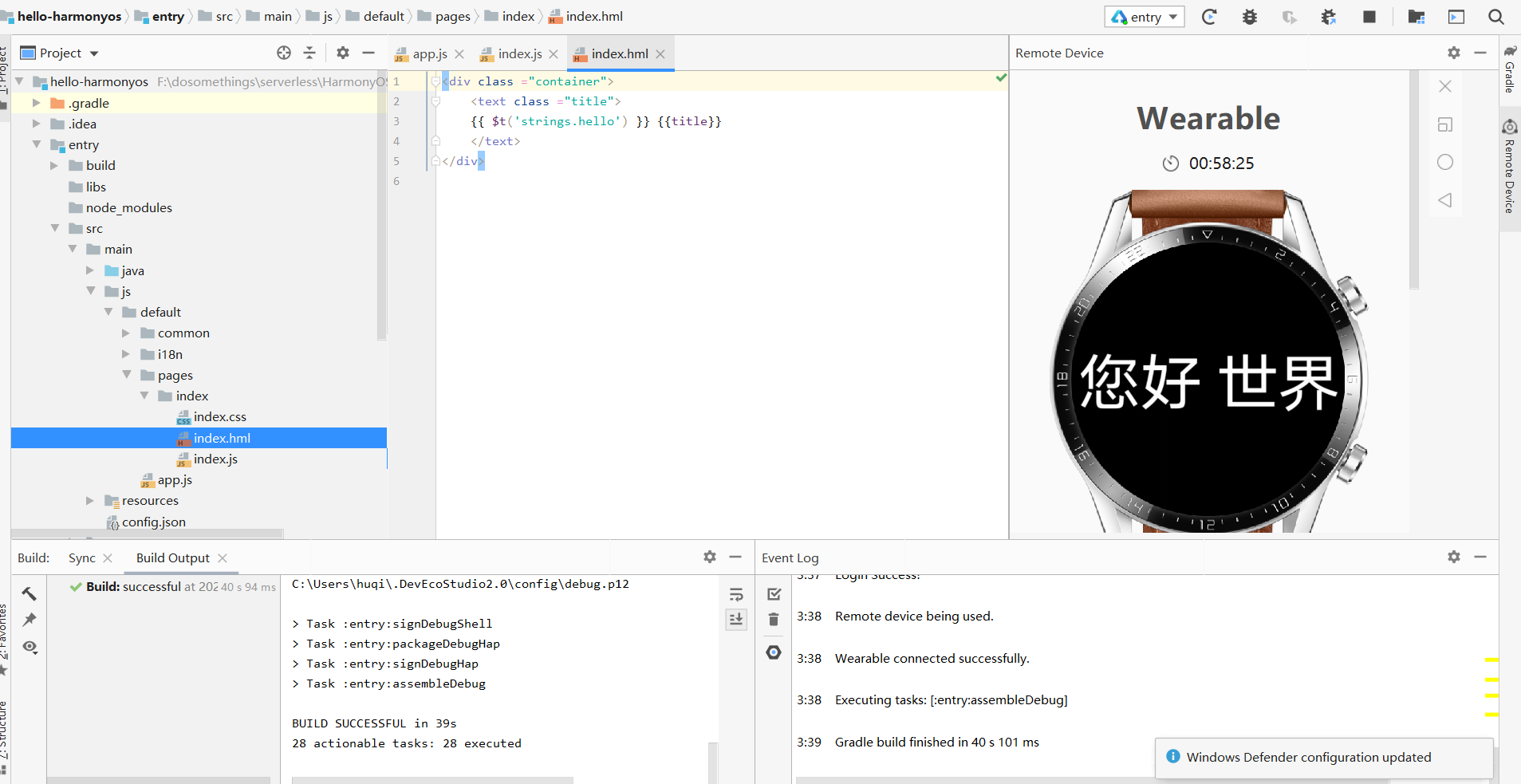
Task: Switch to the Sync tab in Build
Action: point(82,557)
